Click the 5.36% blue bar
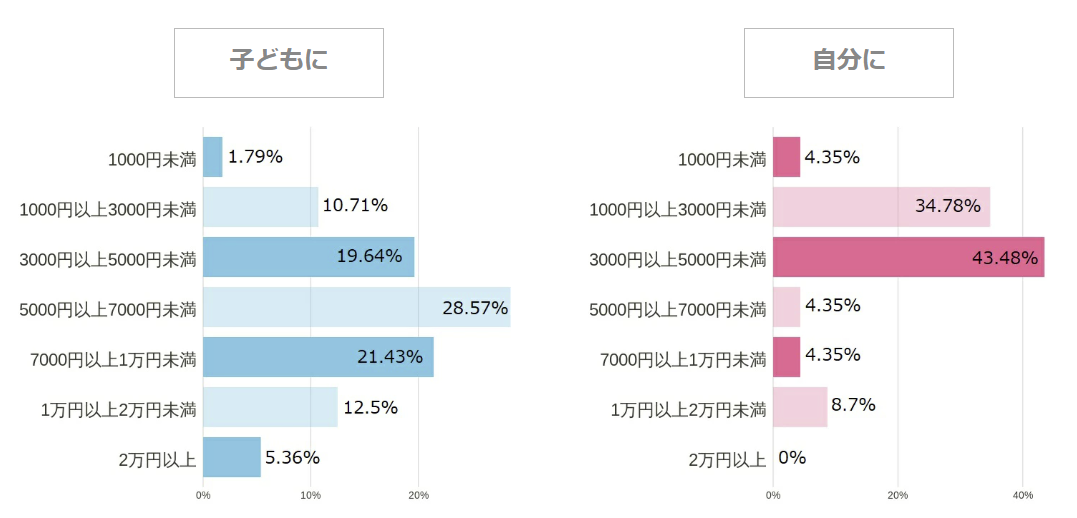This screenshot has height=518, width=1077. pos(231,457)
